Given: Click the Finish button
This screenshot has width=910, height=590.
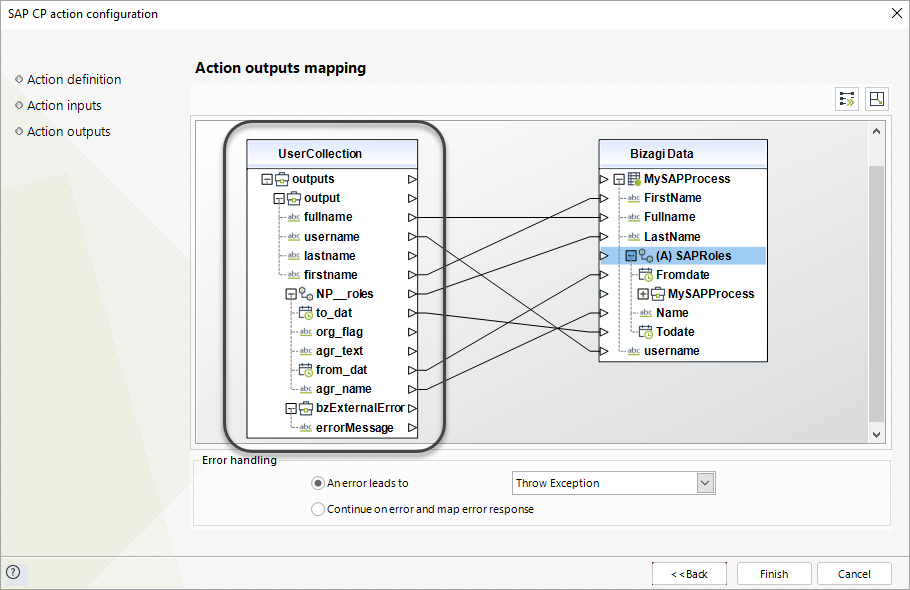Looking at the screenshot, I should [x=773, y=574].
